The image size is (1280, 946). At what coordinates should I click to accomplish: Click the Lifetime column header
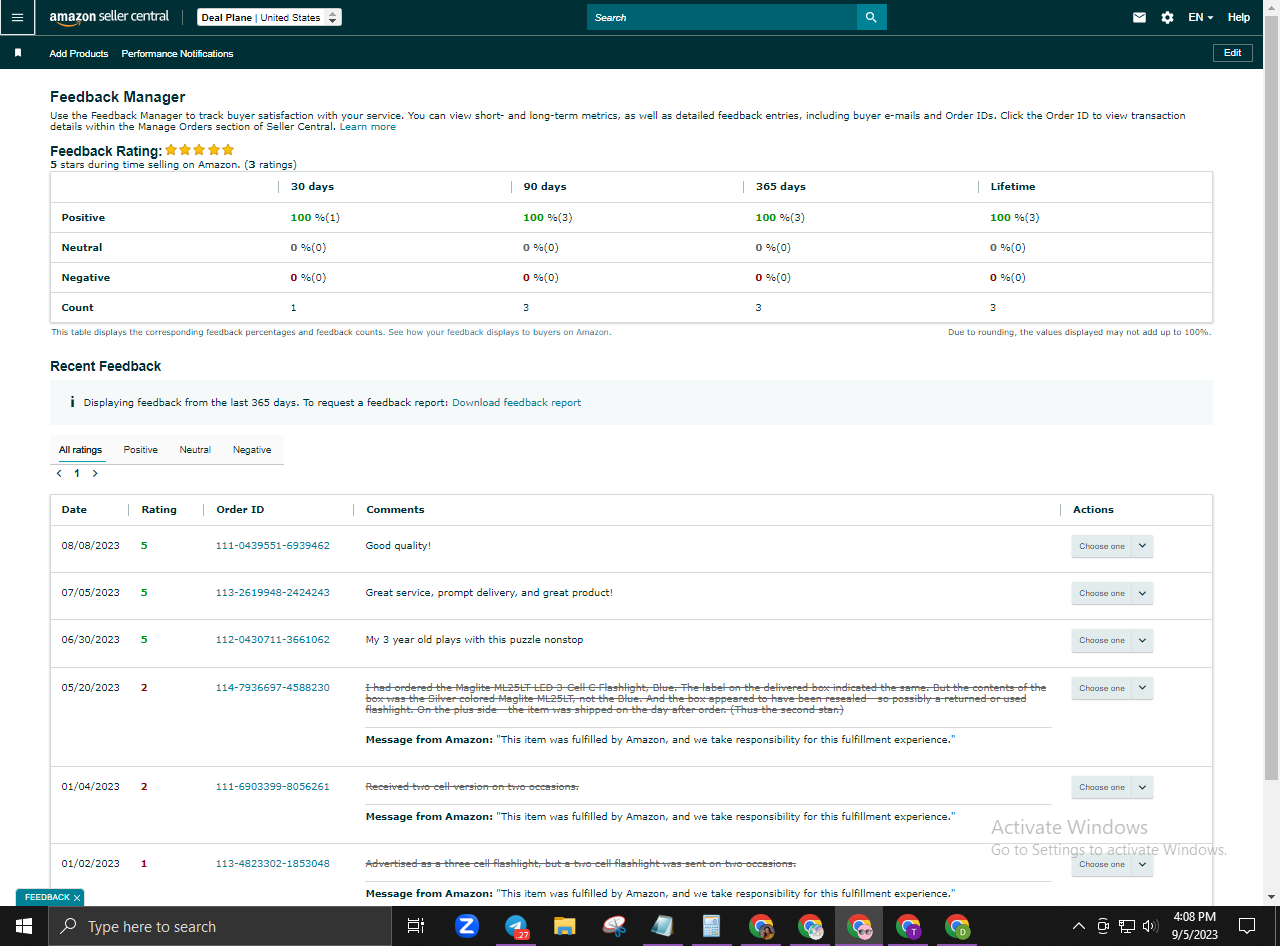tap(1013, 187)
